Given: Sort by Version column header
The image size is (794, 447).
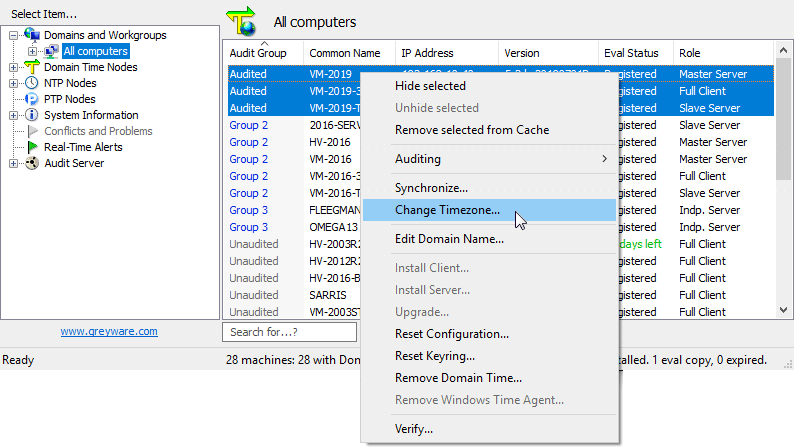Looking at the screenshot, I should 548,53.
